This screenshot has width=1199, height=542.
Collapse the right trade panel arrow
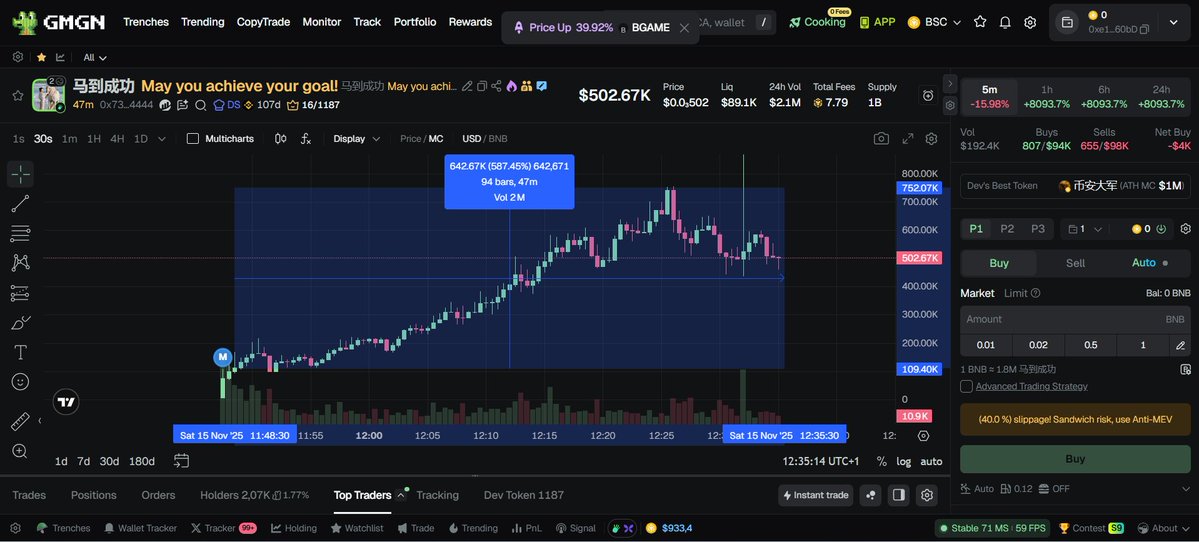(x=950, y=83)
